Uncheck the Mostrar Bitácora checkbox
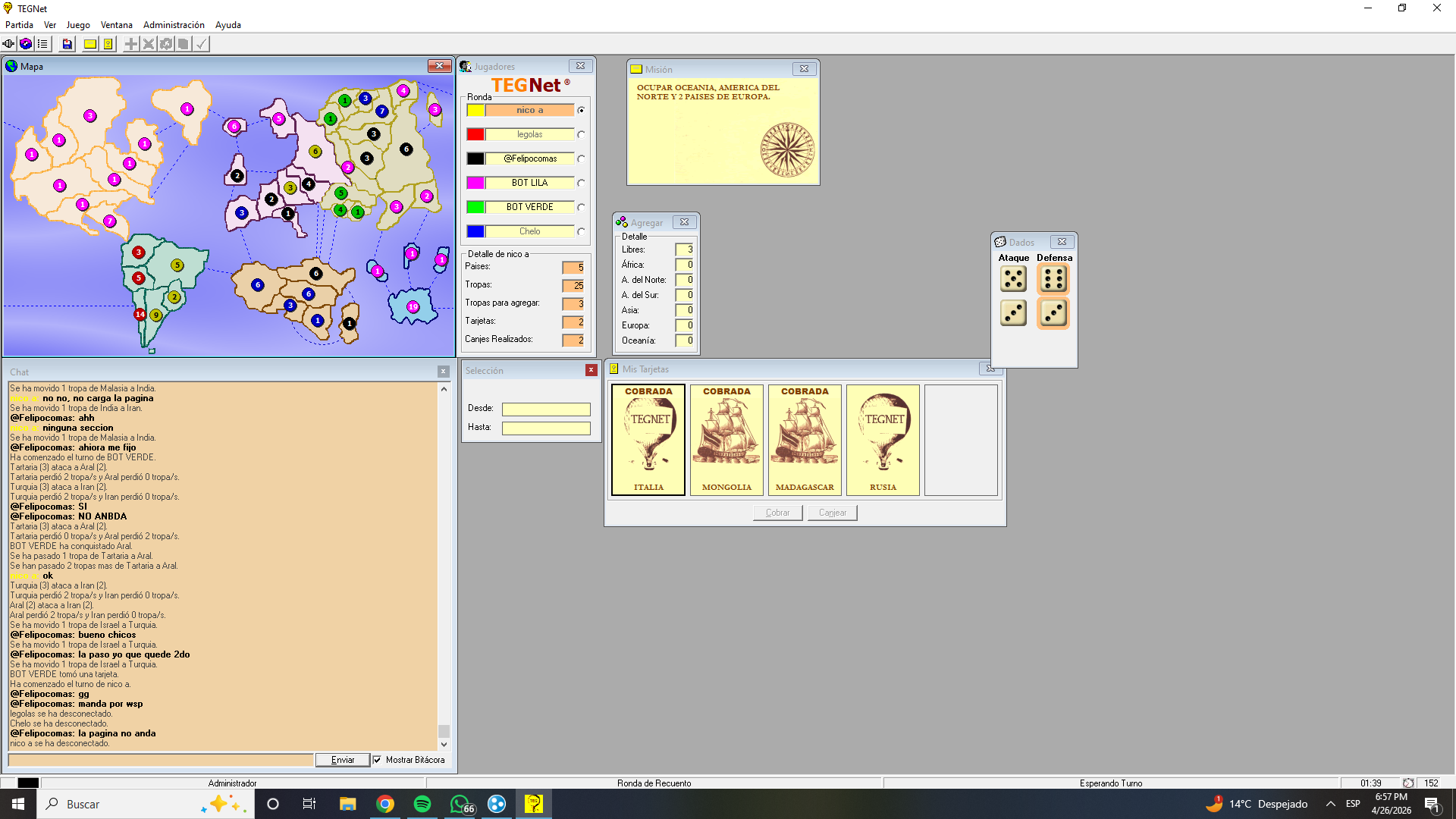 (x=377, y=760)
